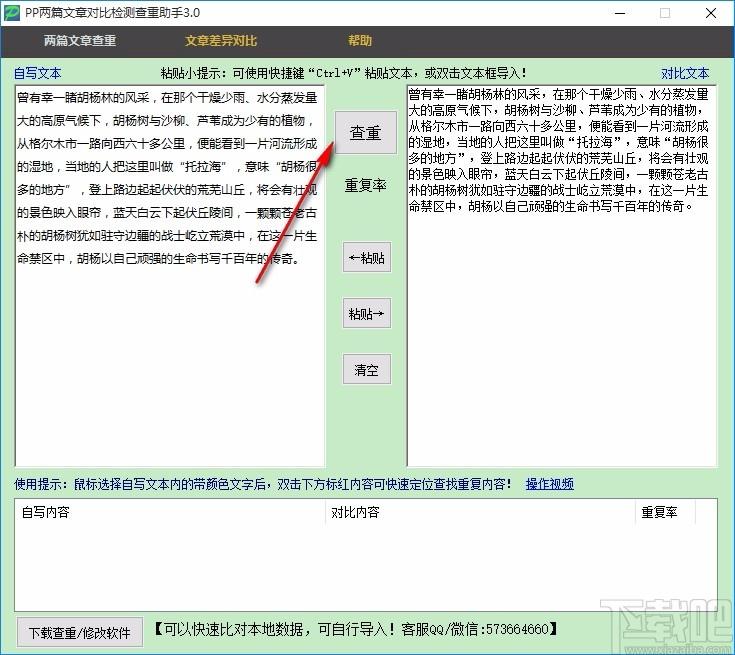Viewport: 735px width, 655px height.
Task: Switch to the 文章差异对比 tab
Action: (221, 41)
